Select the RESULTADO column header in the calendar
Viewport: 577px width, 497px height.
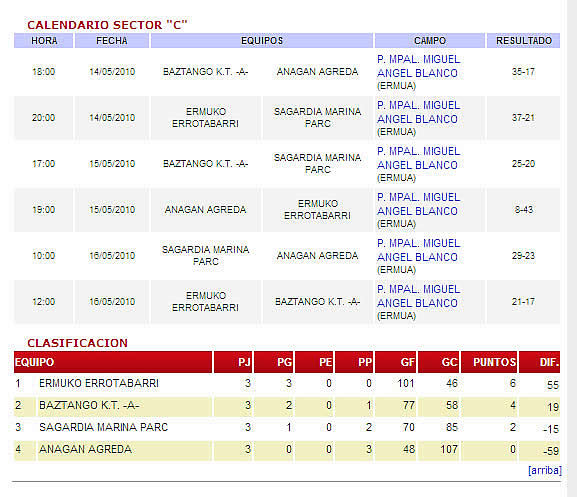click(523, 40)
